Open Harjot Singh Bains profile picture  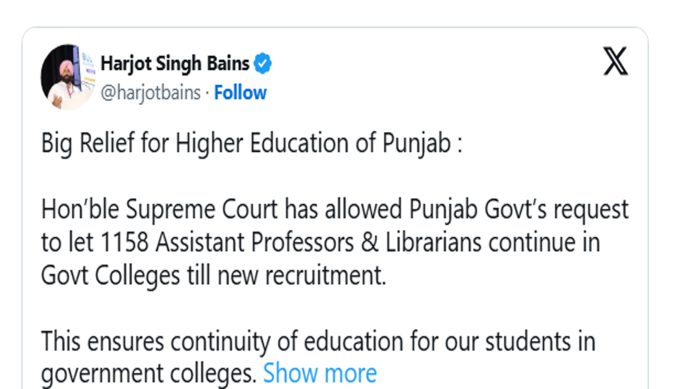coord(68,77)
